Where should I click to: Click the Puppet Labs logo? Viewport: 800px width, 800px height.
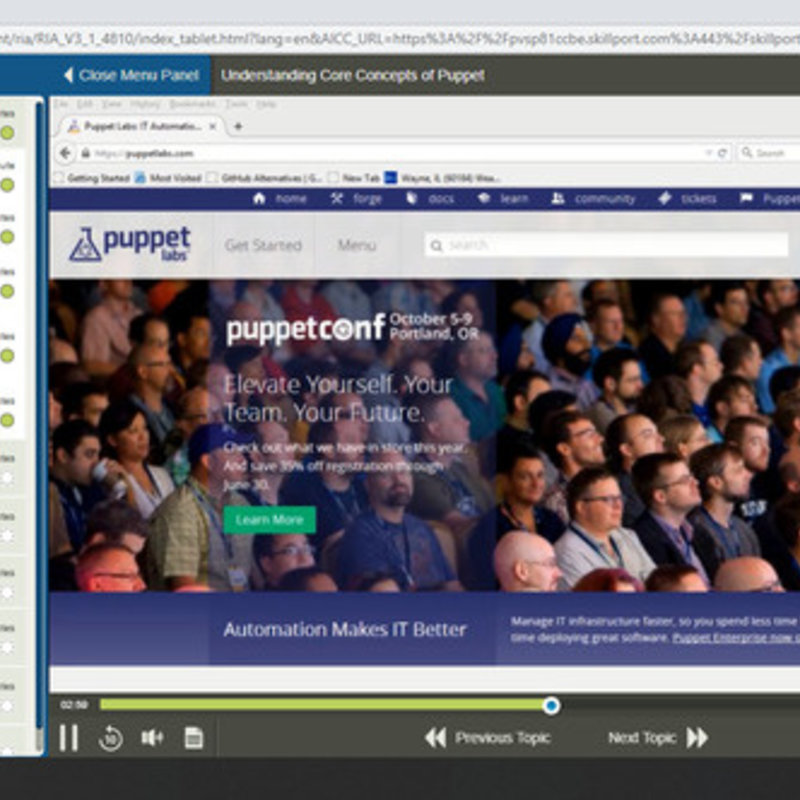click(130, 244)
